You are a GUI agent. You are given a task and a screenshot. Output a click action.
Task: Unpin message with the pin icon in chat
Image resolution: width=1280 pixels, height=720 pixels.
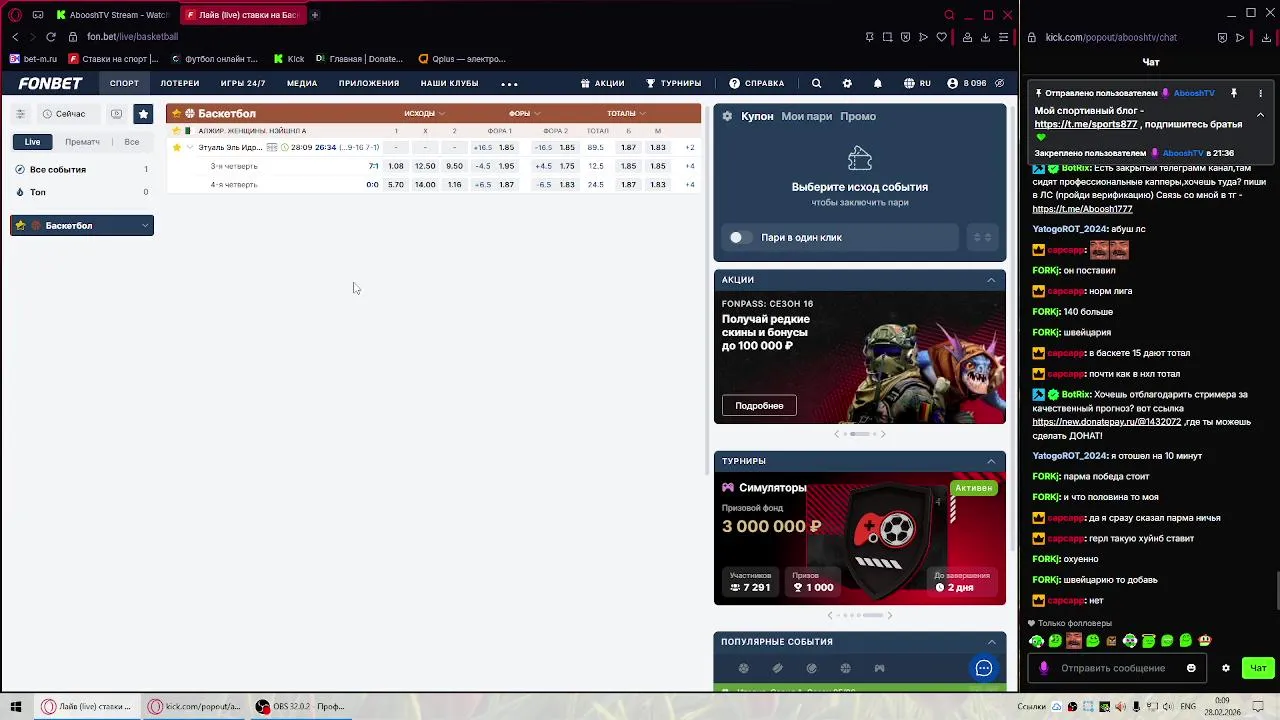click(1234, 93)
